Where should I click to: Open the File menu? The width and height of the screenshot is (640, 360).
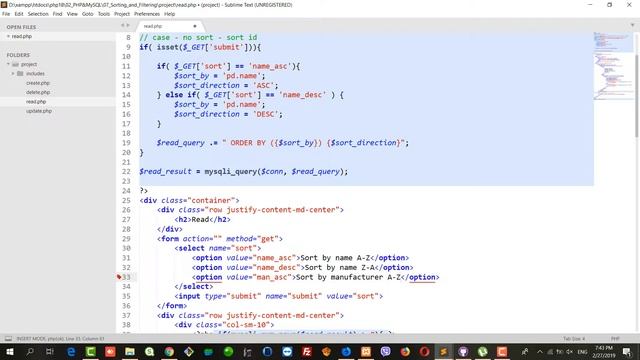point(6,14)
